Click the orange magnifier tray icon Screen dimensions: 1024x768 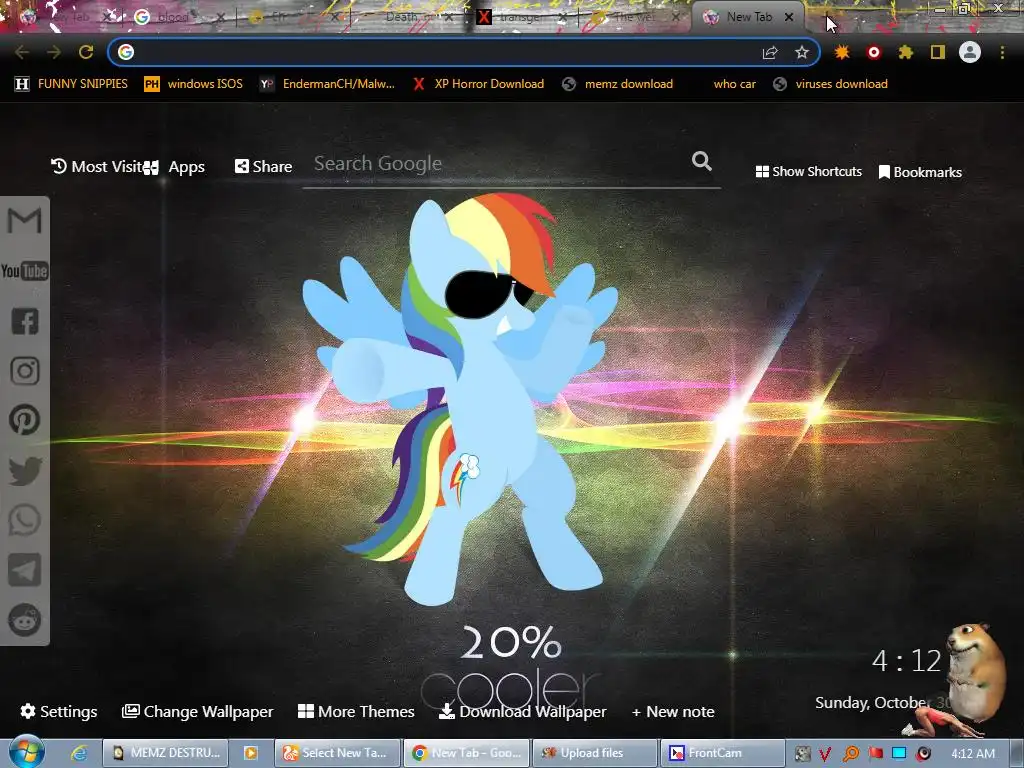click(851, 754)
